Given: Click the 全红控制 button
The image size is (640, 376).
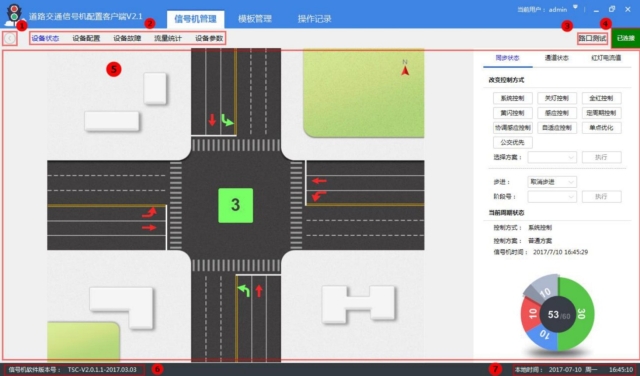Looking at the screenshot, I should pyautogui.click(x=602, y=98).
